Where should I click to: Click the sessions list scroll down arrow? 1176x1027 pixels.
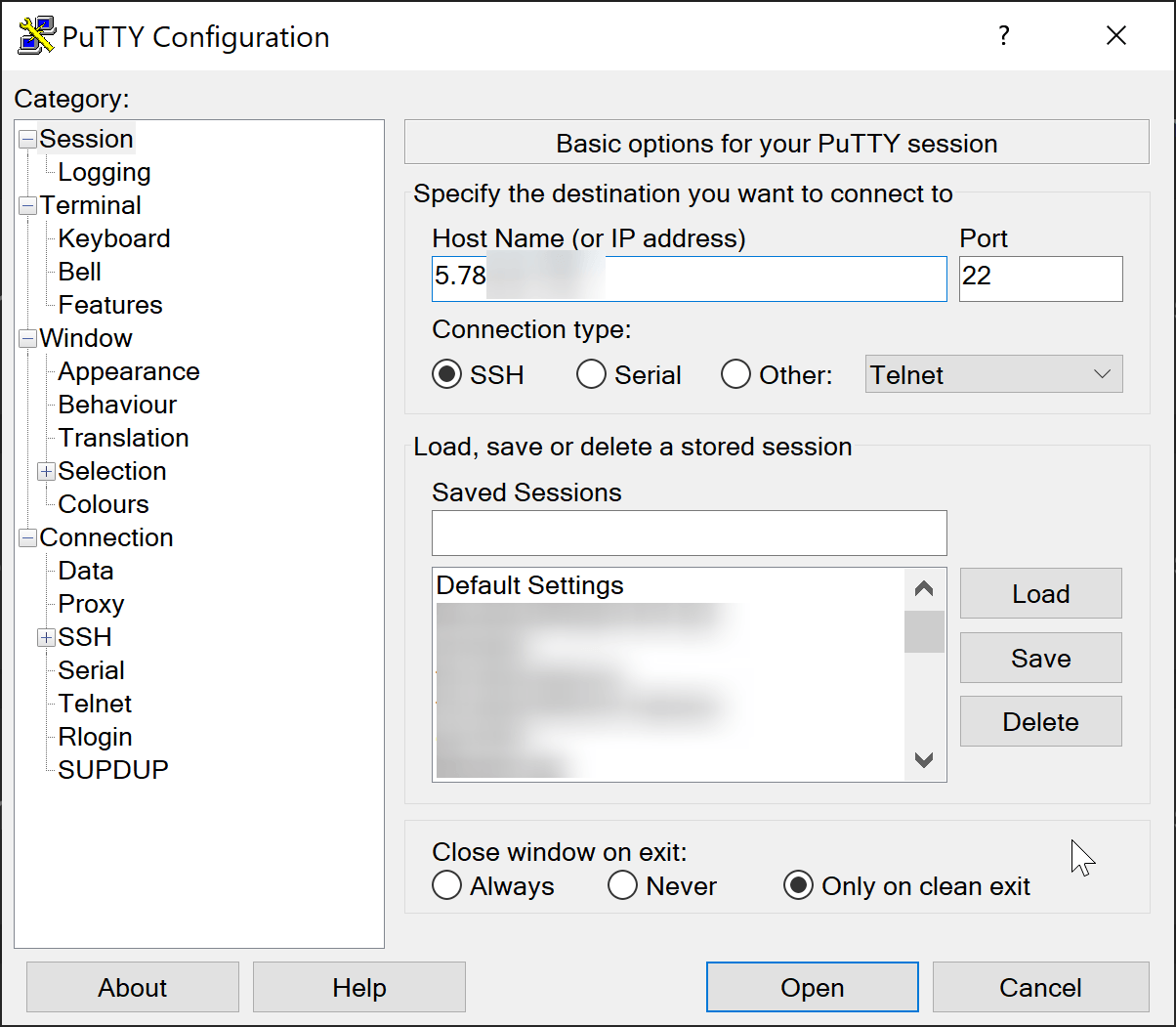(924, 759)
